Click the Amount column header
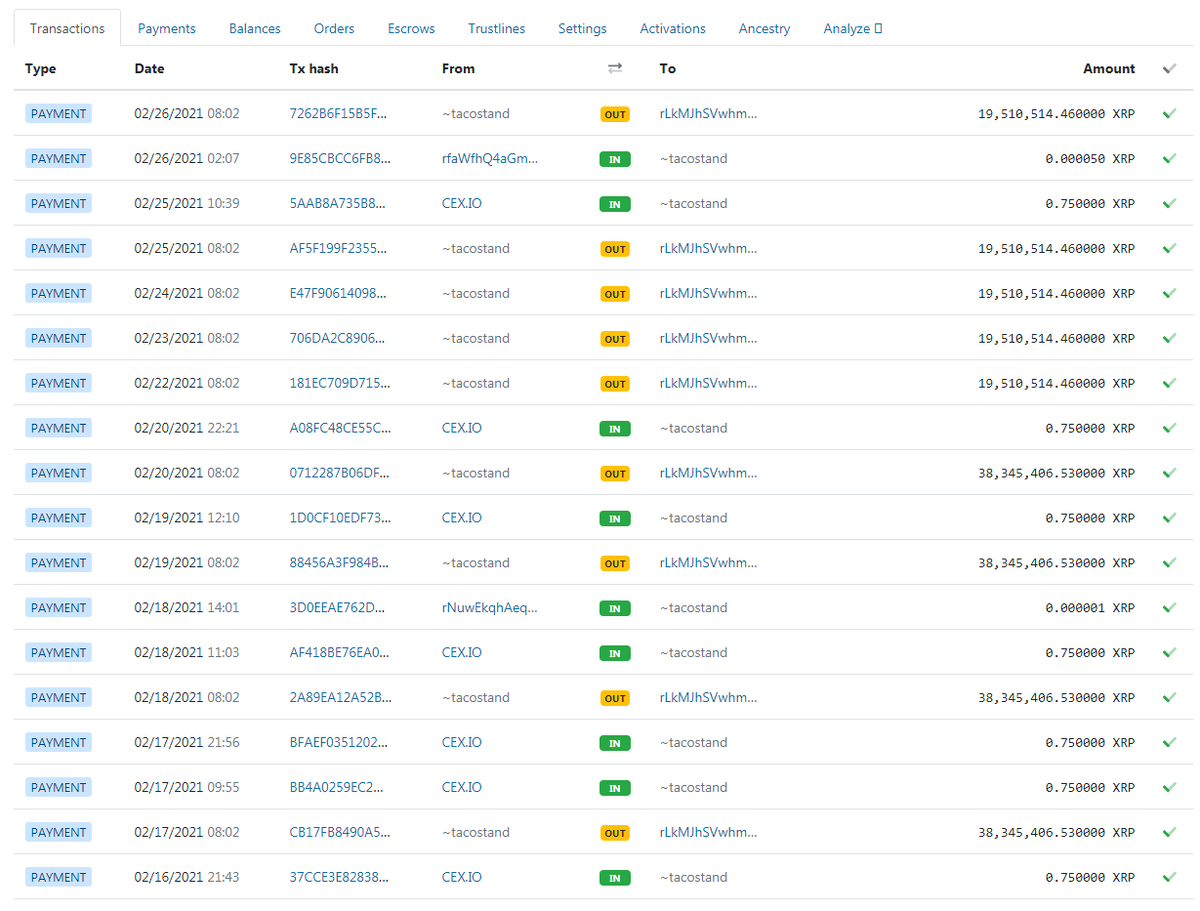Screen dimensions: 1200x911 click(x=1109, y=69)
